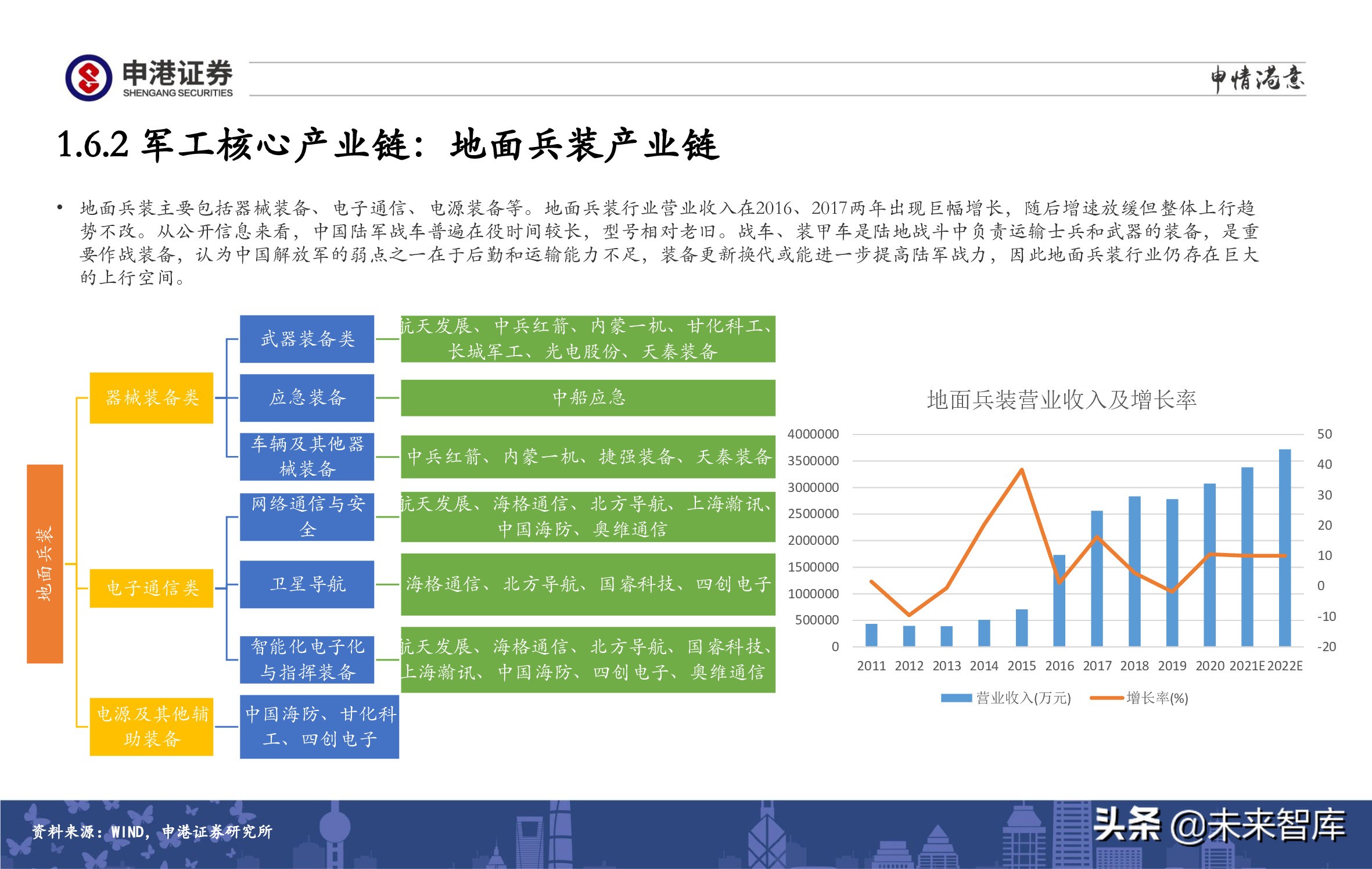The height and width of the screenshot is (869, 1372).
Task: Click the 2012 growth rate low point
Action: coord(909,615)
